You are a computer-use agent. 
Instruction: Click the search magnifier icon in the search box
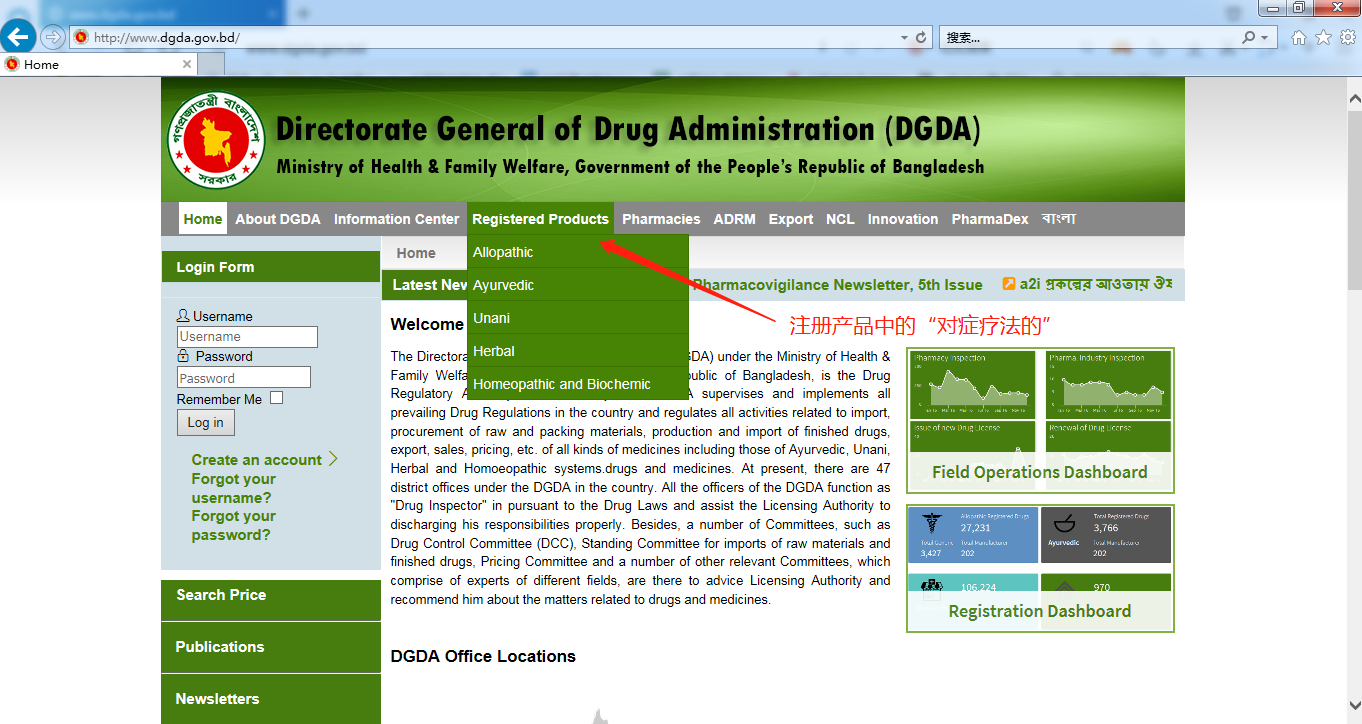click(1249, 37)
